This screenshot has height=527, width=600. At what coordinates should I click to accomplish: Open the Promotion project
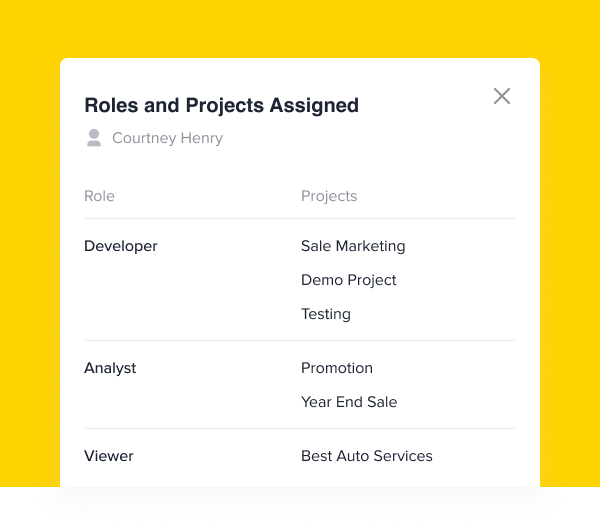[337, 368]
